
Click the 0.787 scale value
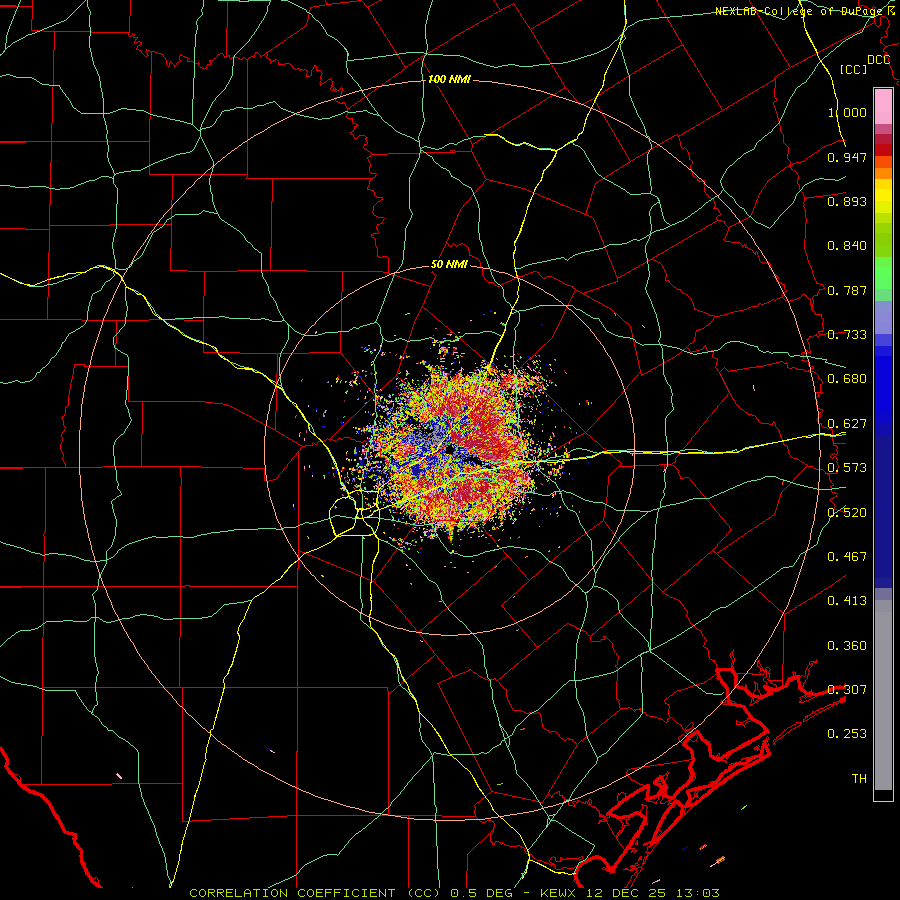(847, 290)
